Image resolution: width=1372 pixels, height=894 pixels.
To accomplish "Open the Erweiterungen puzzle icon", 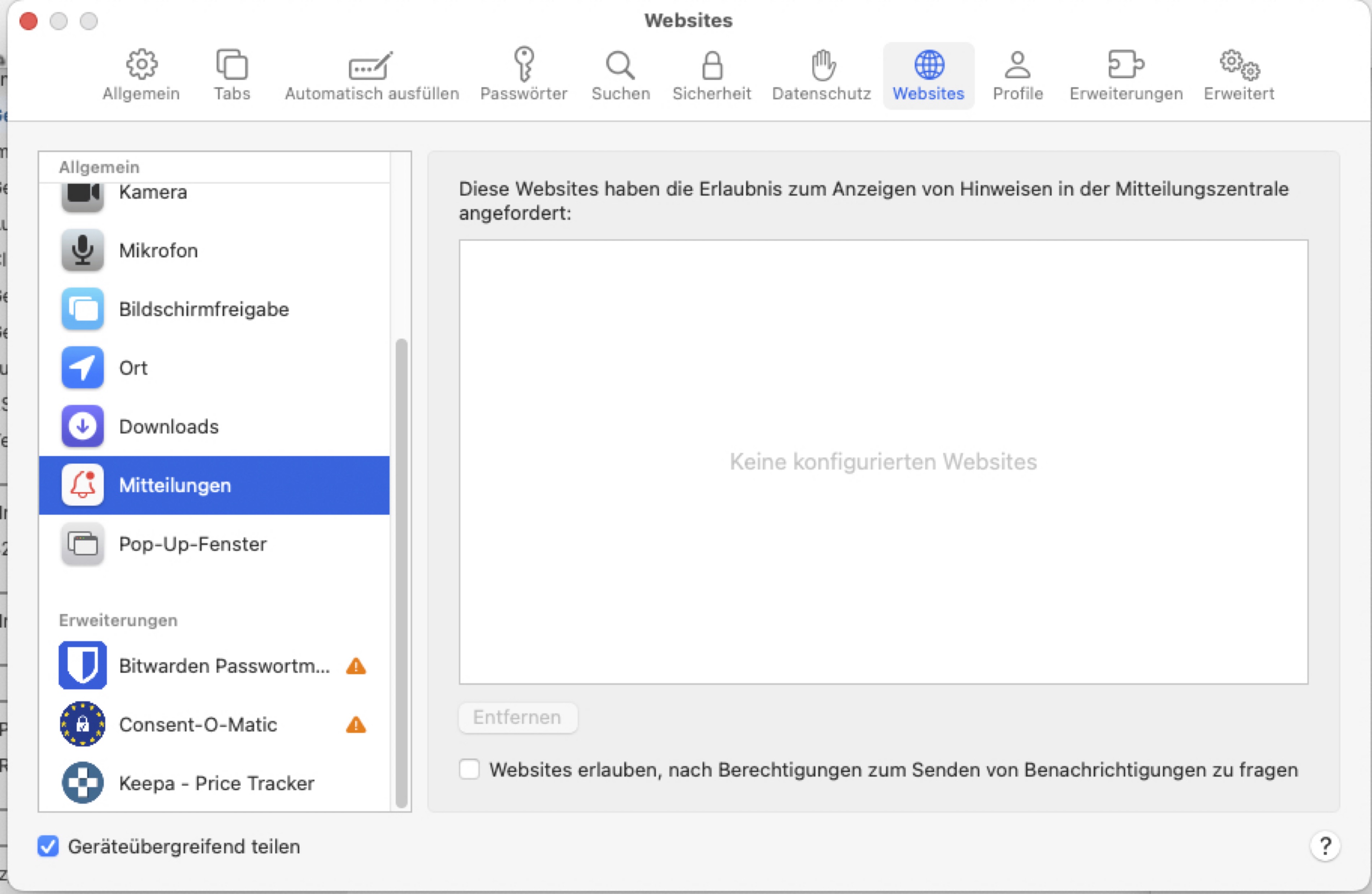I will tap(1125, 64).
